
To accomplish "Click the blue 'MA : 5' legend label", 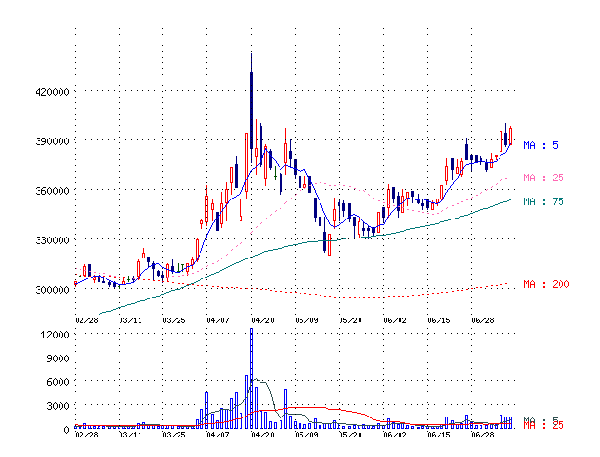I will tap(541, 145).
